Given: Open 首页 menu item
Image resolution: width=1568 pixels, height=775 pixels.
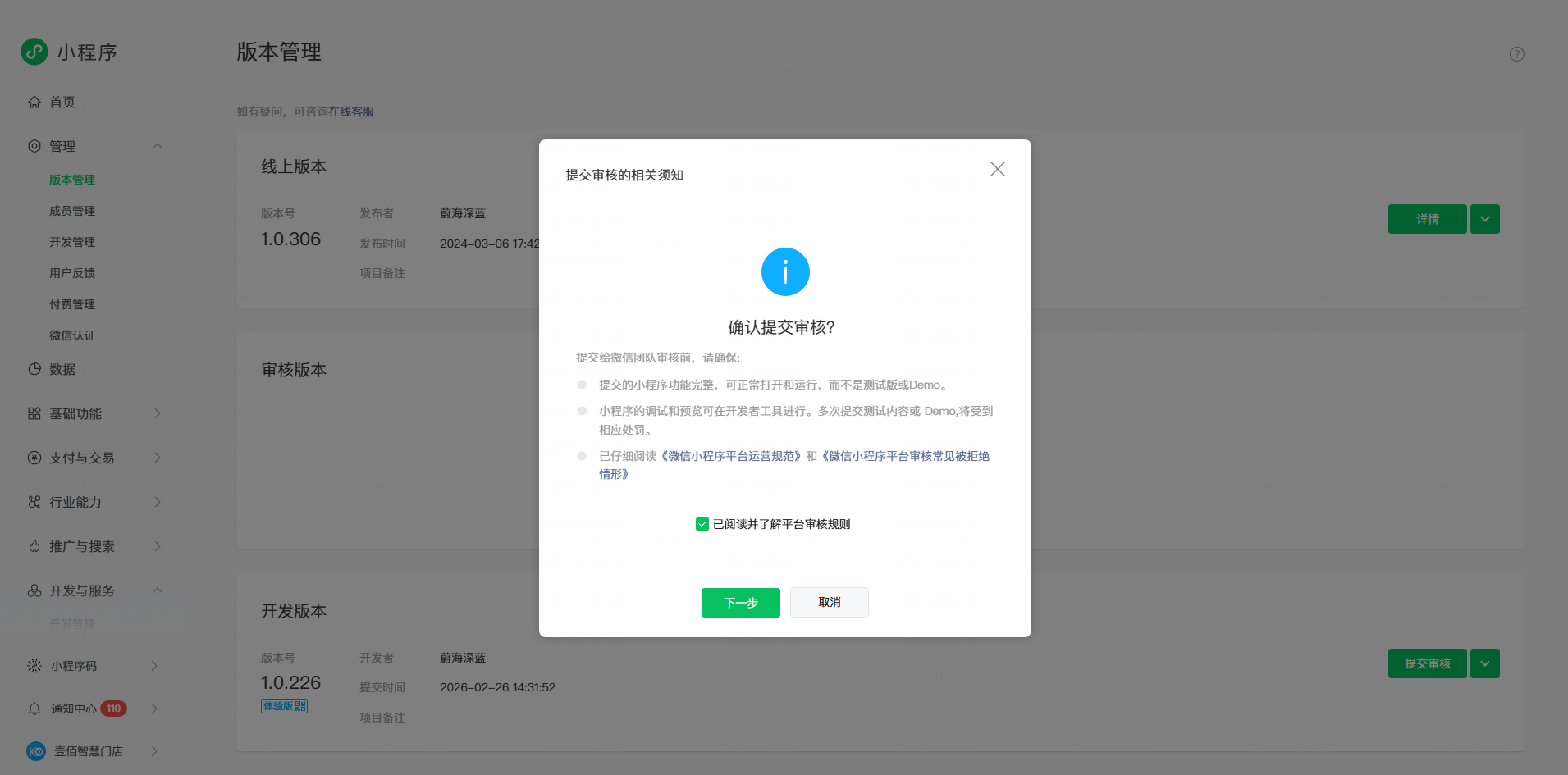Looking at the screenshot, I should click(62, 102).
